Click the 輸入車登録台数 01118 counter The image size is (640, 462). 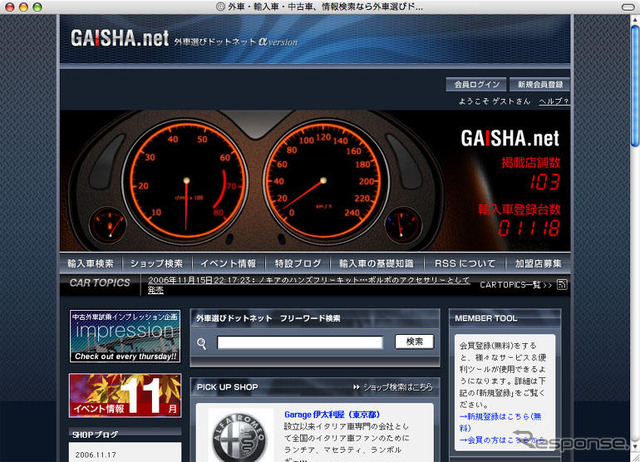pyautogui.click(x=520, y=220)
